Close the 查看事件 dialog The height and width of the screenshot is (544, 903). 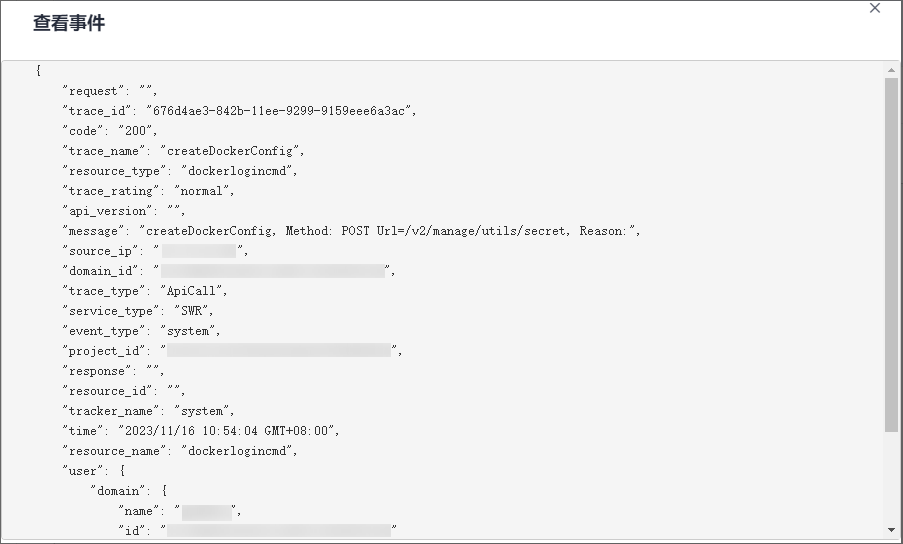pyautogui.click(x=875, y=8)
